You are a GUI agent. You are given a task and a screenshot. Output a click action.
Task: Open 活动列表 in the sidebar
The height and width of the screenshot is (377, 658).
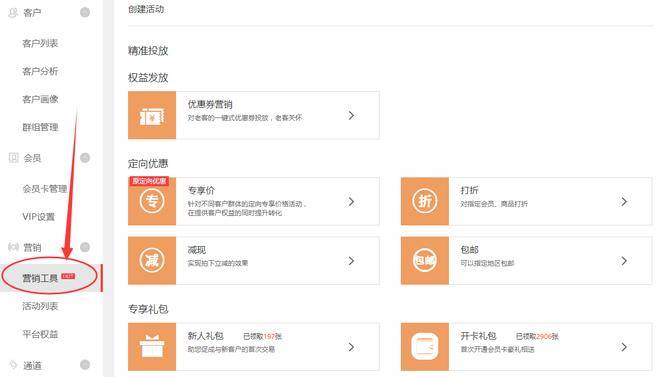click(40, 306)
